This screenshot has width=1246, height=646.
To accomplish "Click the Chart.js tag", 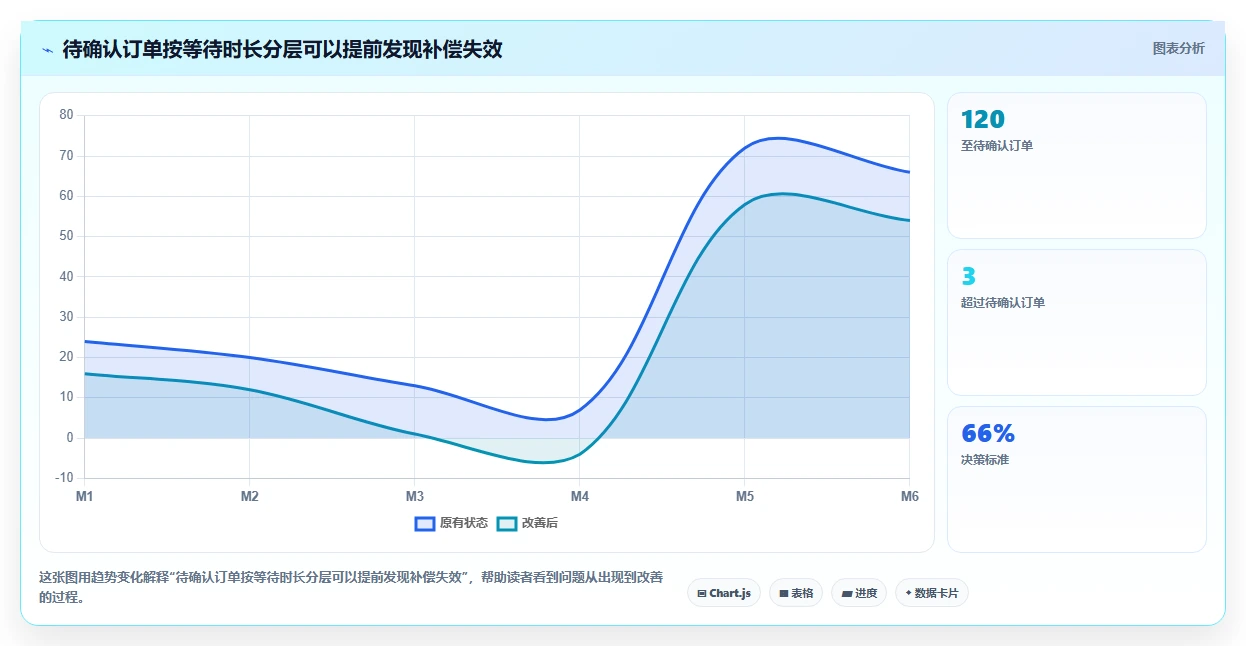I will [x=724, y=593].
